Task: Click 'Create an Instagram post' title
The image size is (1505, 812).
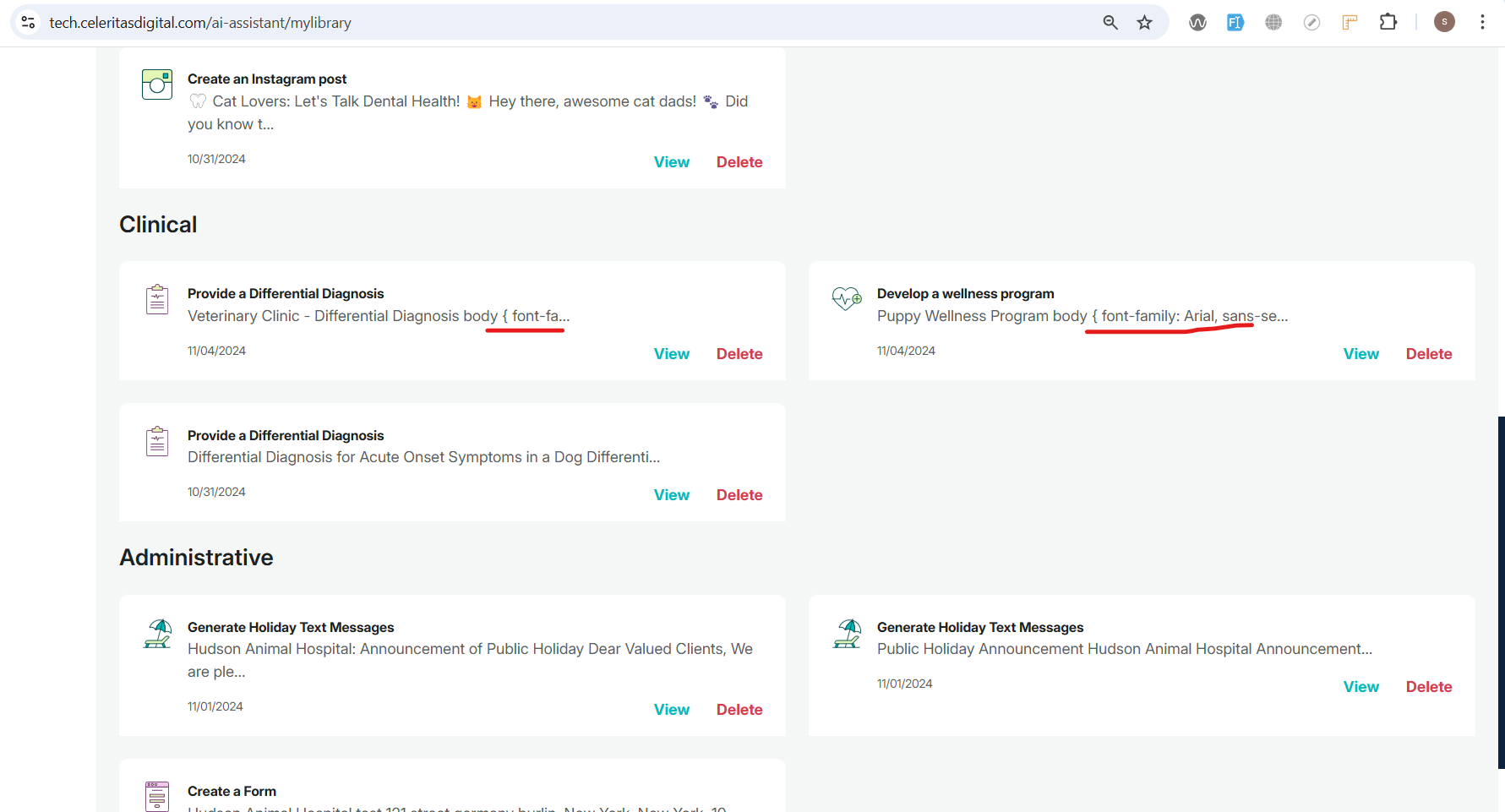Action: (267, 79)
